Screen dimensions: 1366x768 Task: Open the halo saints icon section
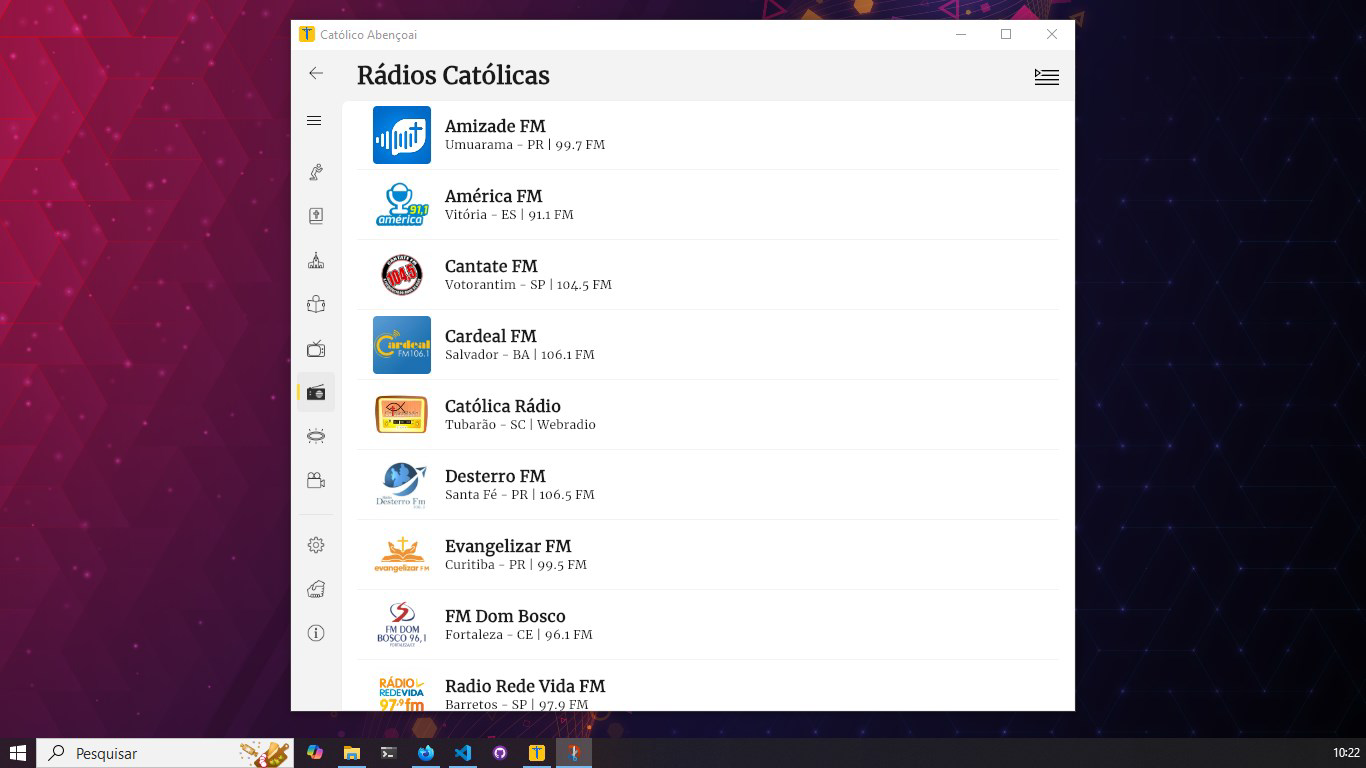pos(316,436)
